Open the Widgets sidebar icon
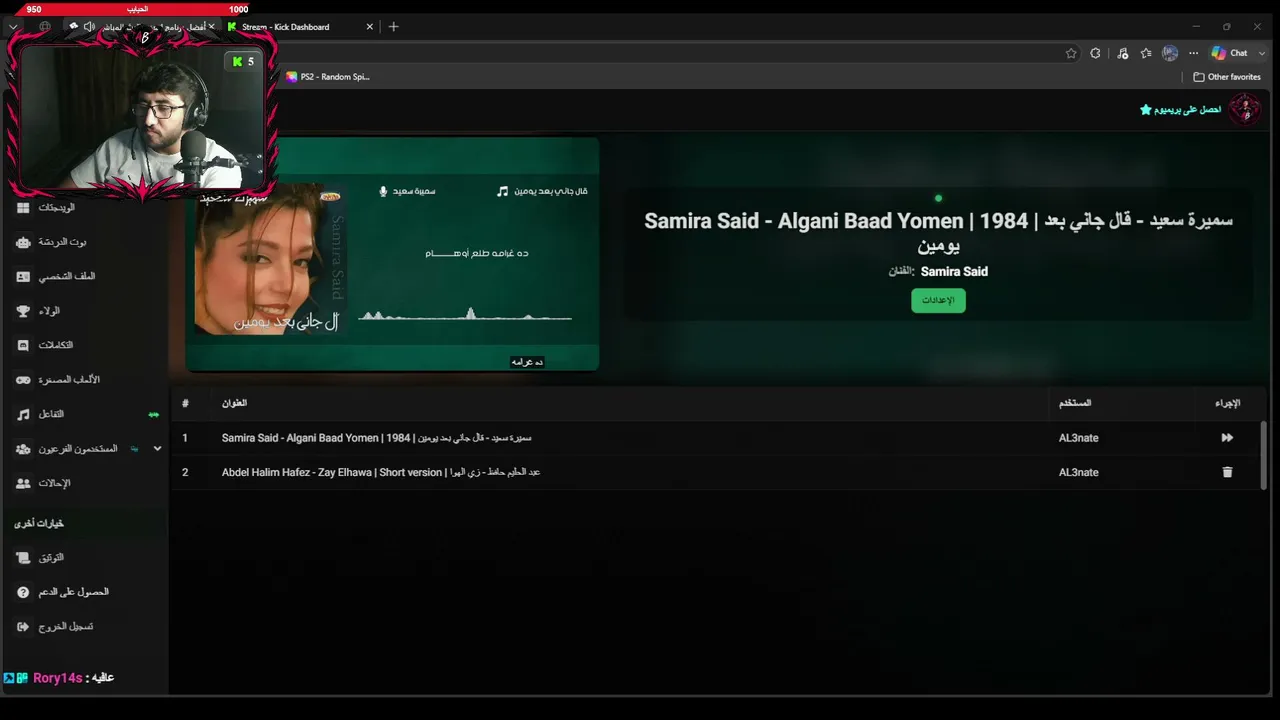This screenshot has width=1280, height=720. [x=23, y=207]
